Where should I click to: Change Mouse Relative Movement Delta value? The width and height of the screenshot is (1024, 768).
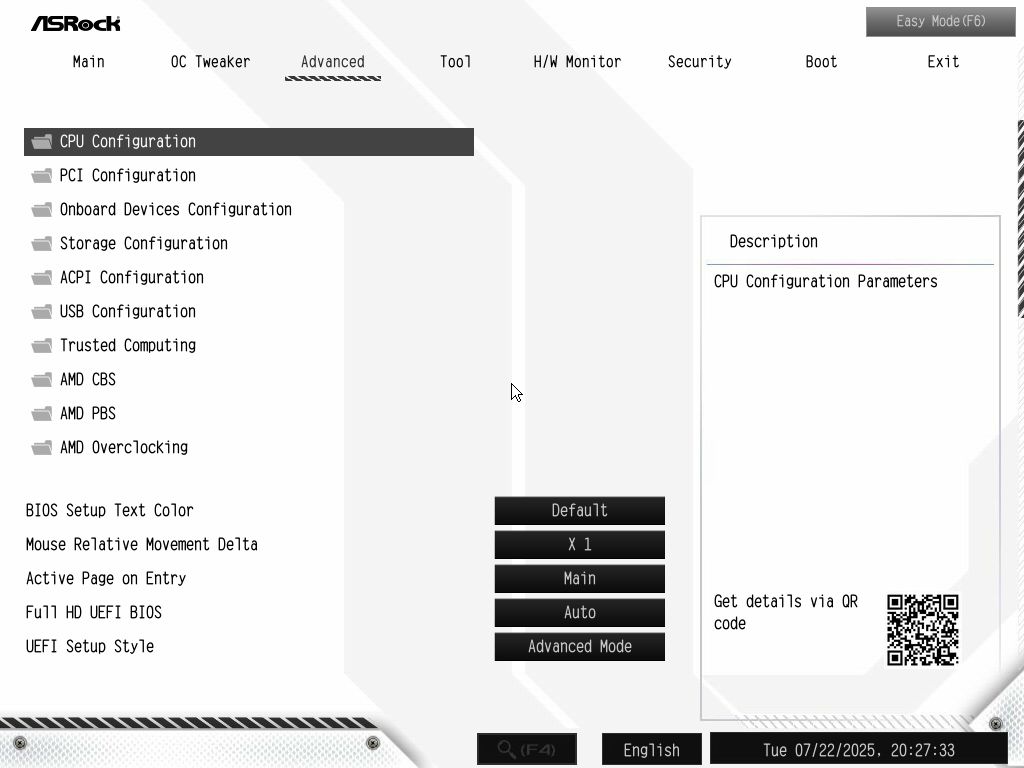pos(579,545)
